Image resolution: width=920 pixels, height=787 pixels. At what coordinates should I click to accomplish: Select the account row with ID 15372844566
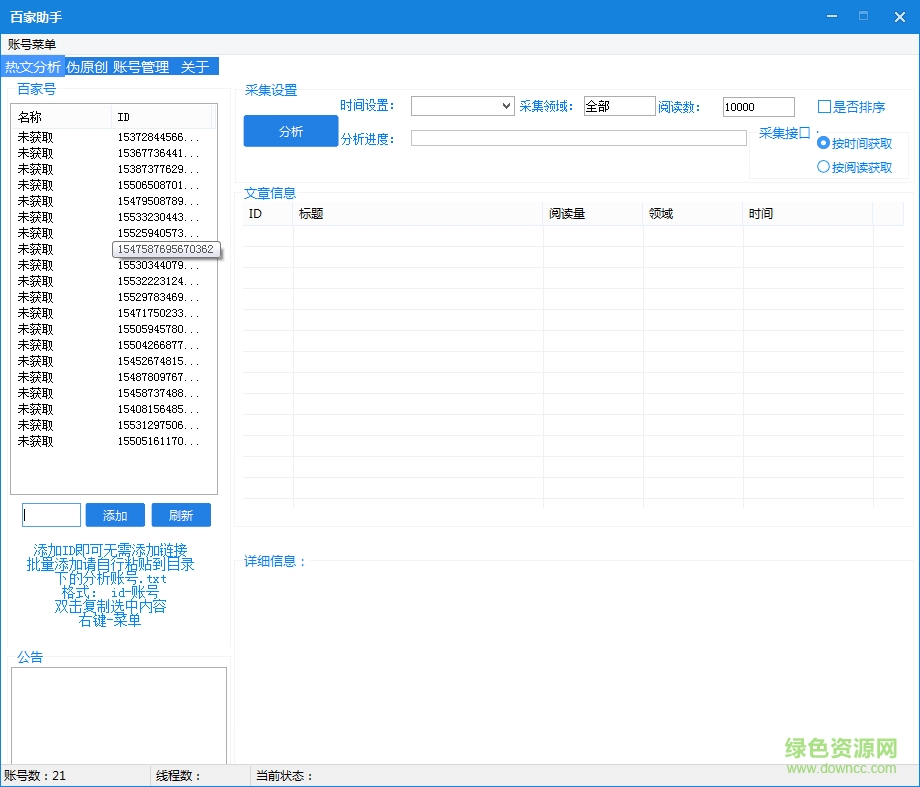(113, 137)
